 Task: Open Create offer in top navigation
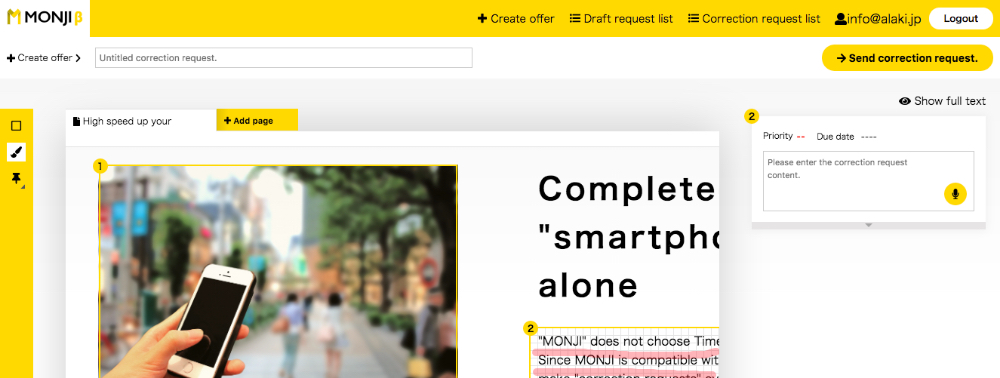[x=516, y=18]
